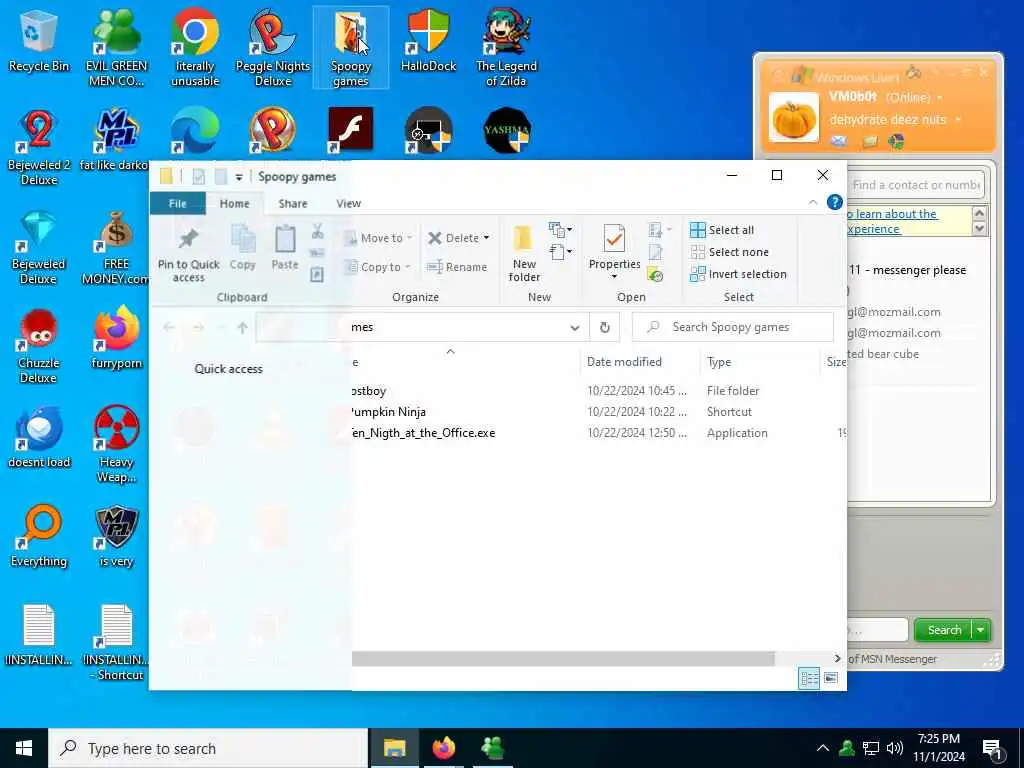Open the 'INSTALLIN - Shortcut' text file
Image resolution: width=1024 pixels, height=768 pixels.
(x=116, y=643)
